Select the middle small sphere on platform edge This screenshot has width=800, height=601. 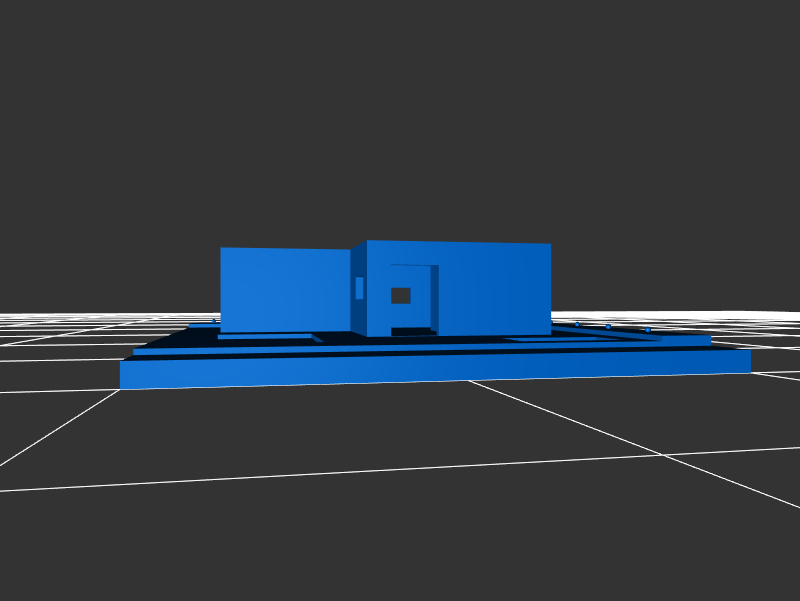[x=608, y=326]
